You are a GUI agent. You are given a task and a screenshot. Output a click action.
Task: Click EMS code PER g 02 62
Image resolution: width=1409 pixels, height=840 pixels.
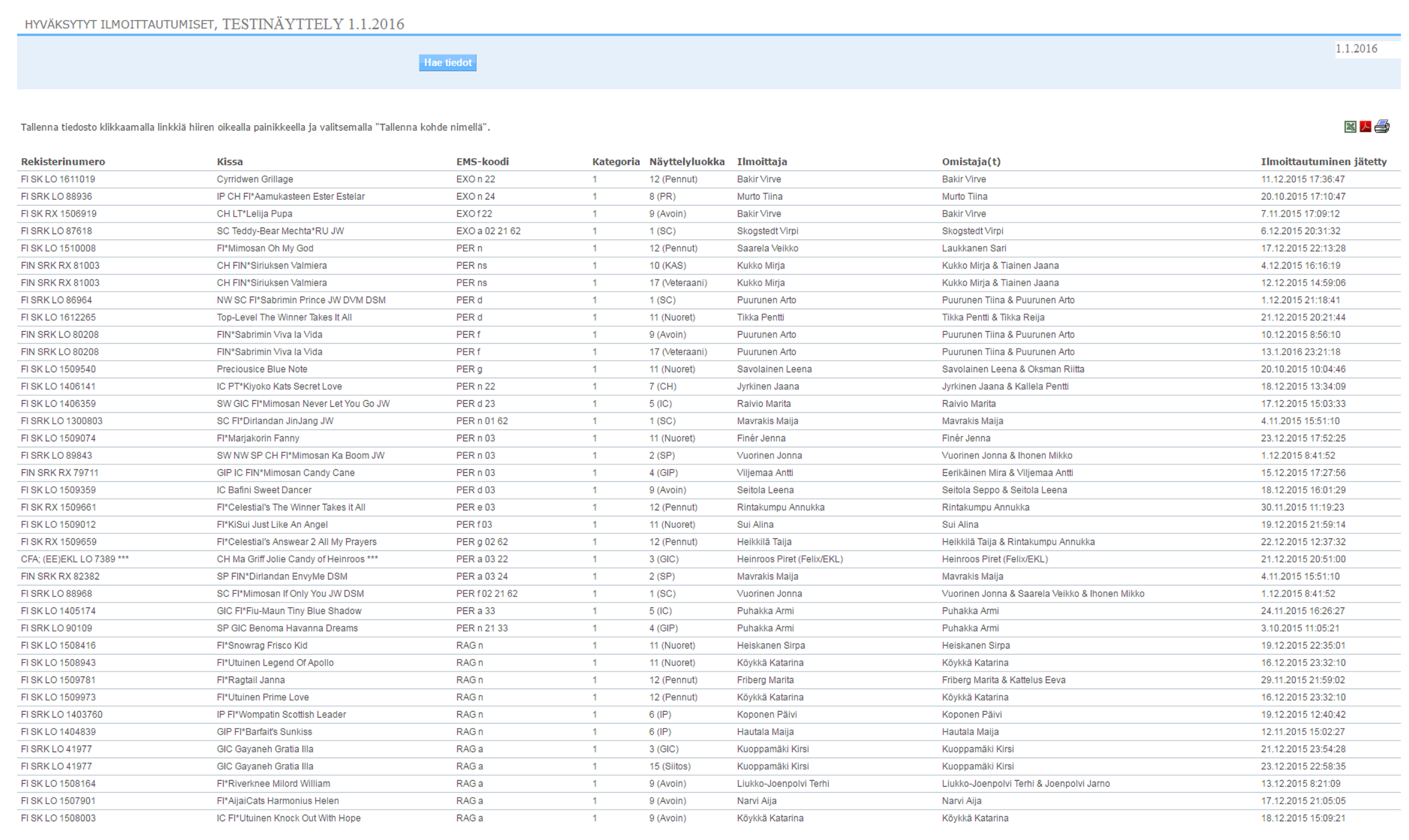pos(482,542)
